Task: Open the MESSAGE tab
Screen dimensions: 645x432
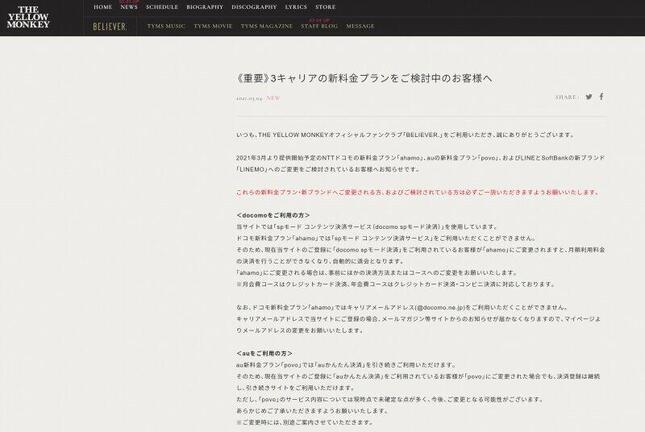Action: [360, 26]
